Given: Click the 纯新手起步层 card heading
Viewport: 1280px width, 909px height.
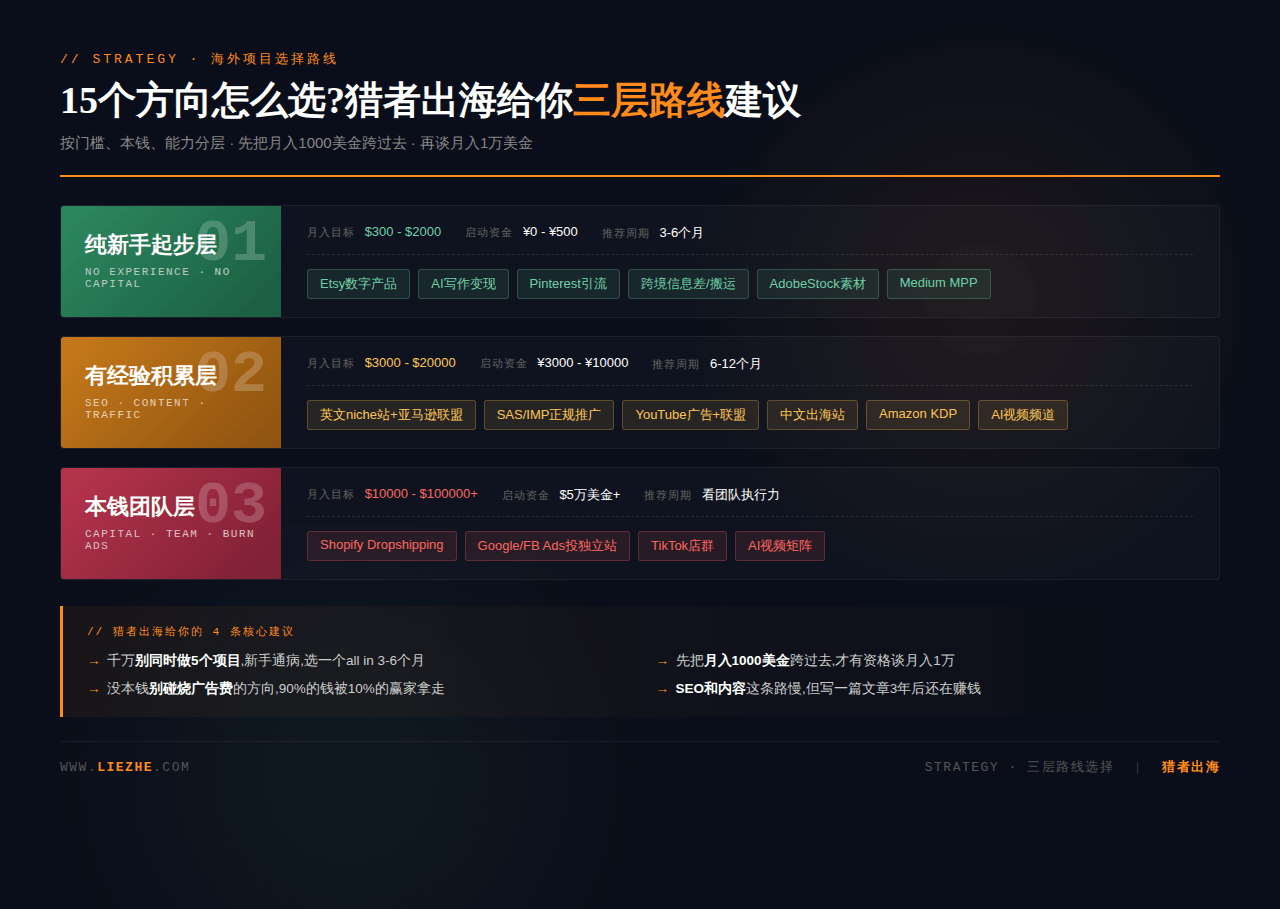Looking at the screenshot, I should [151, 245].
